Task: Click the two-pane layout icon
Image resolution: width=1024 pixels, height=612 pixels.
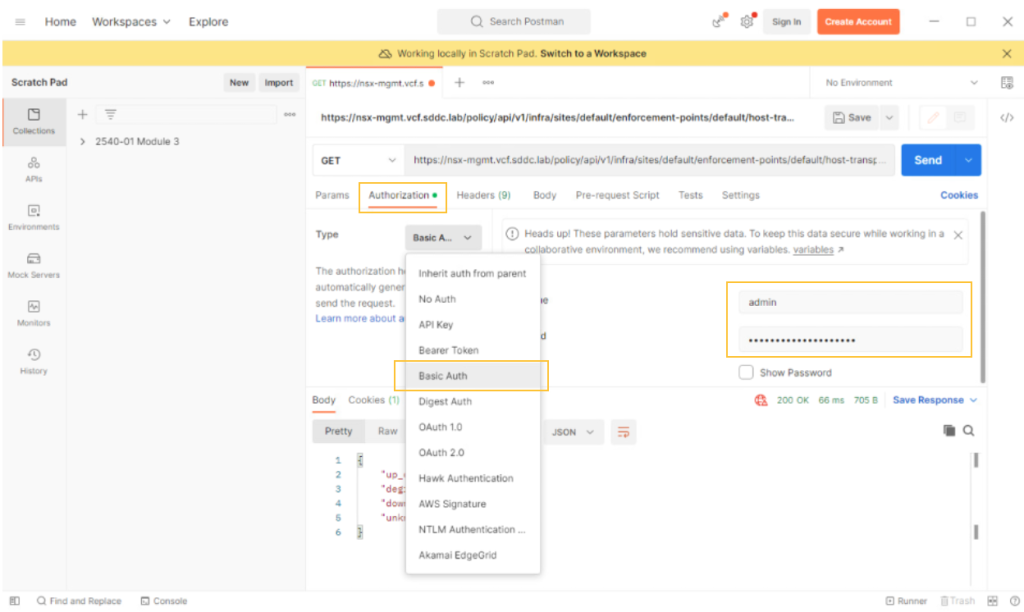Action: (992, 601)
